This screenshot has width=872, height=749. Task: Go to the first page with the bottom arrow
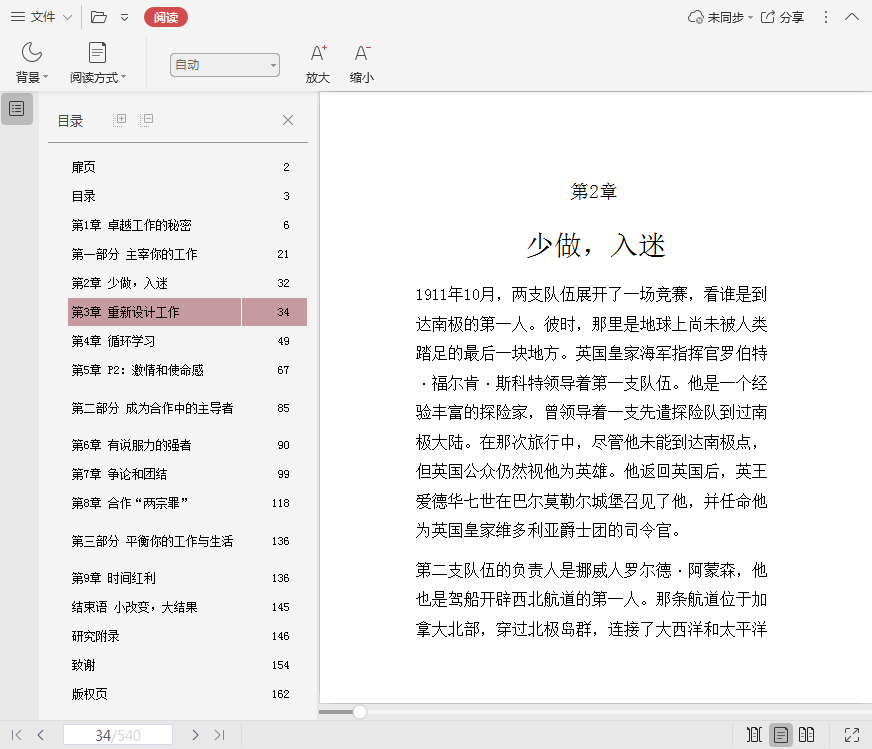tap(17, 735)
